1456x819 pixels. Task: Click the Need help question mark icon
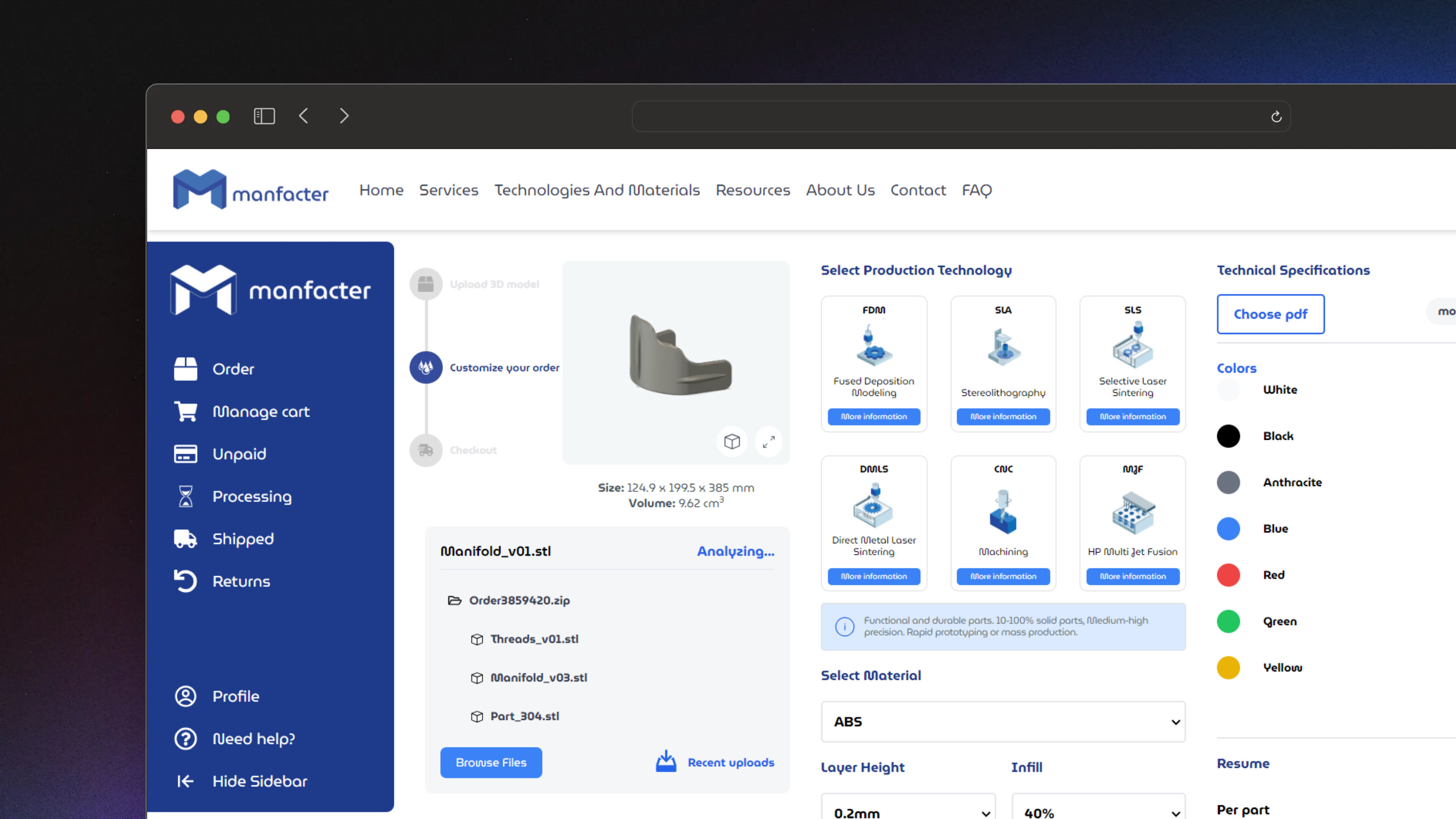click(185, 739)
